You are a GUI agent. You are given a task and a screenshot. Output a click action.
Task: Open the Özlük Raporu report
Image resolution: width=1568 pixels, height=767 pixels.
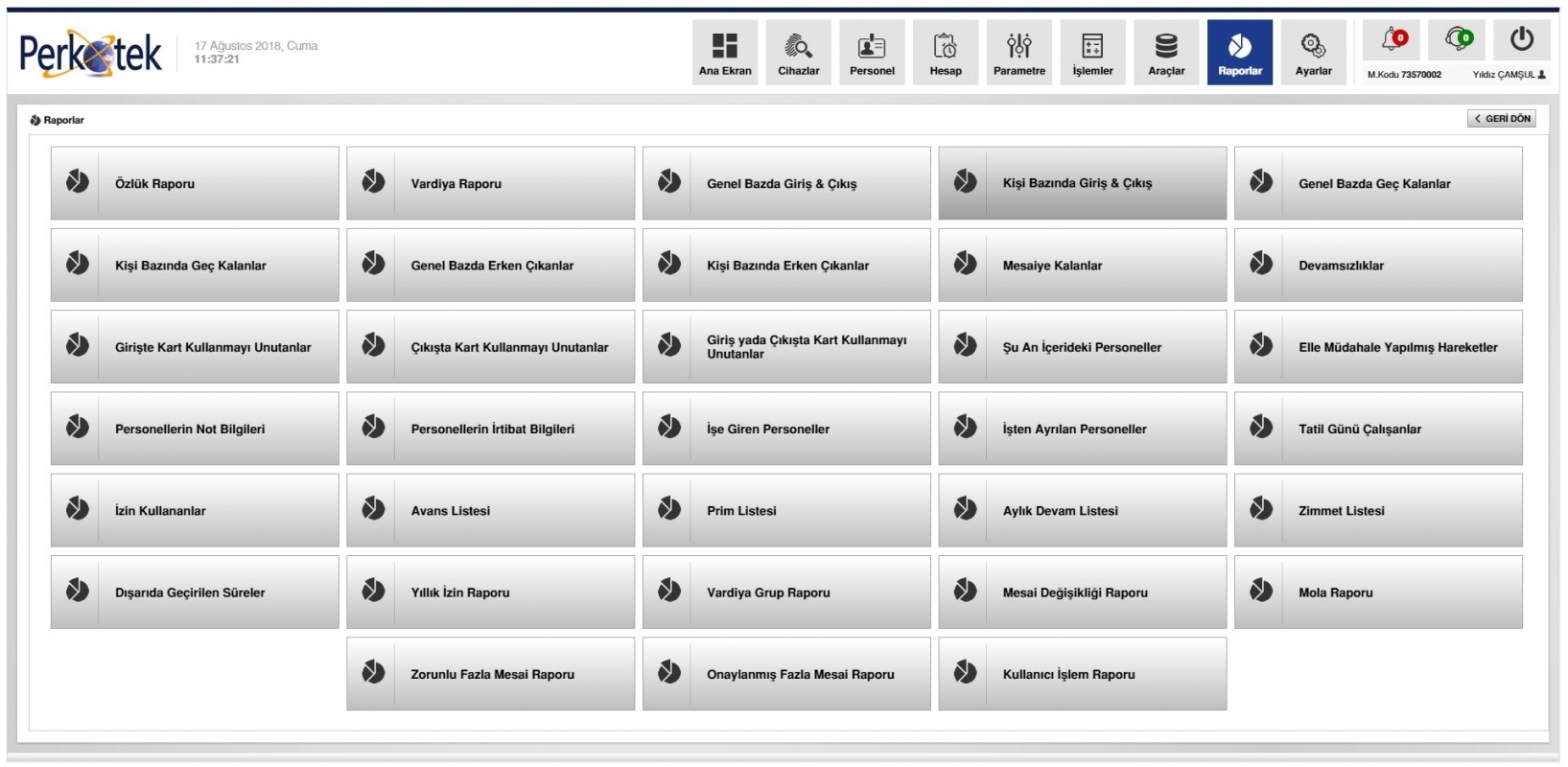point(195,183)
